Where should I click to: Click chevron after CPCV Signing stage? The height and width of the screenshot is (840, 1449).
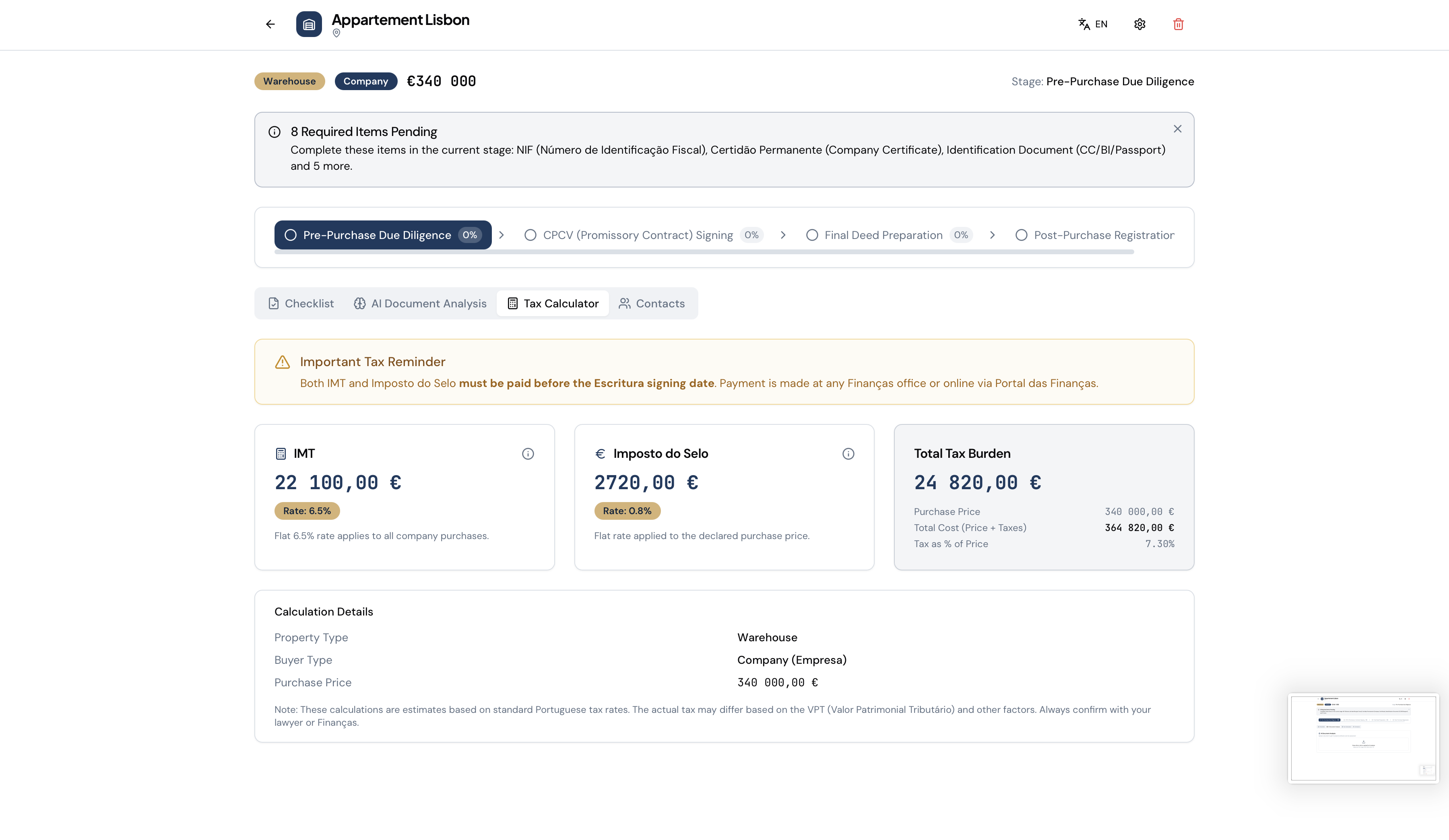click(782, 235)
